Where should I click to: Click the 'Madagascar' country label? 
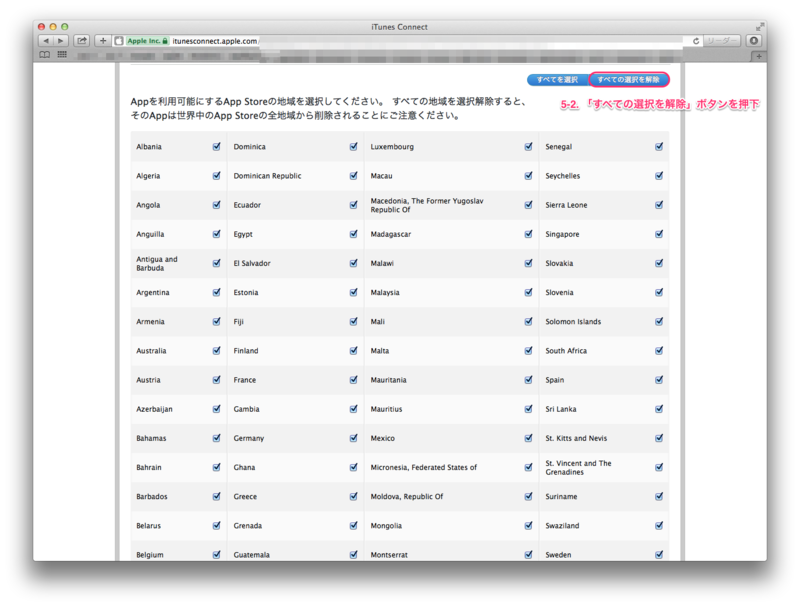[391, 234]
